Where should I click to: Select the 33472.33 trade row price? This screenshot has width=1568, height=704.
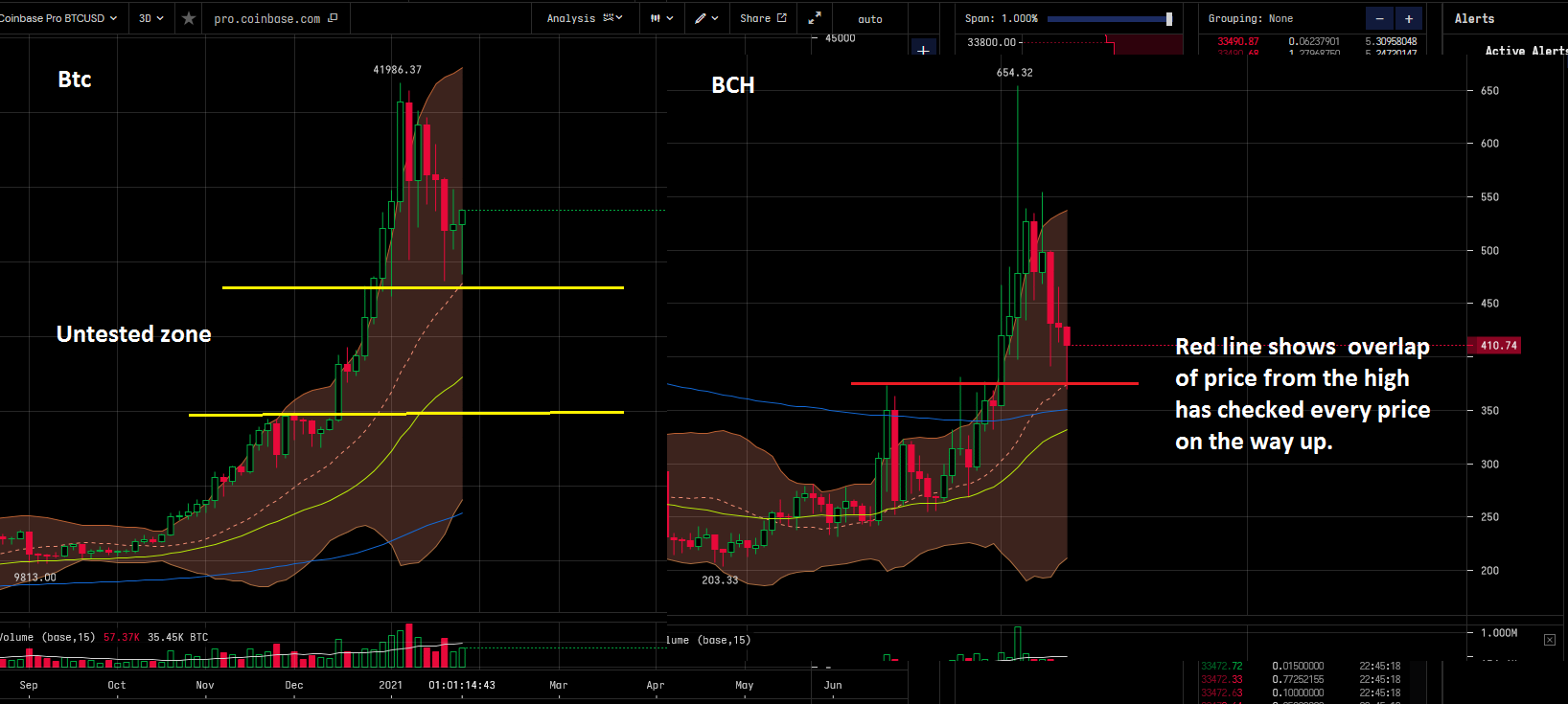click(x=1221, y=679)
